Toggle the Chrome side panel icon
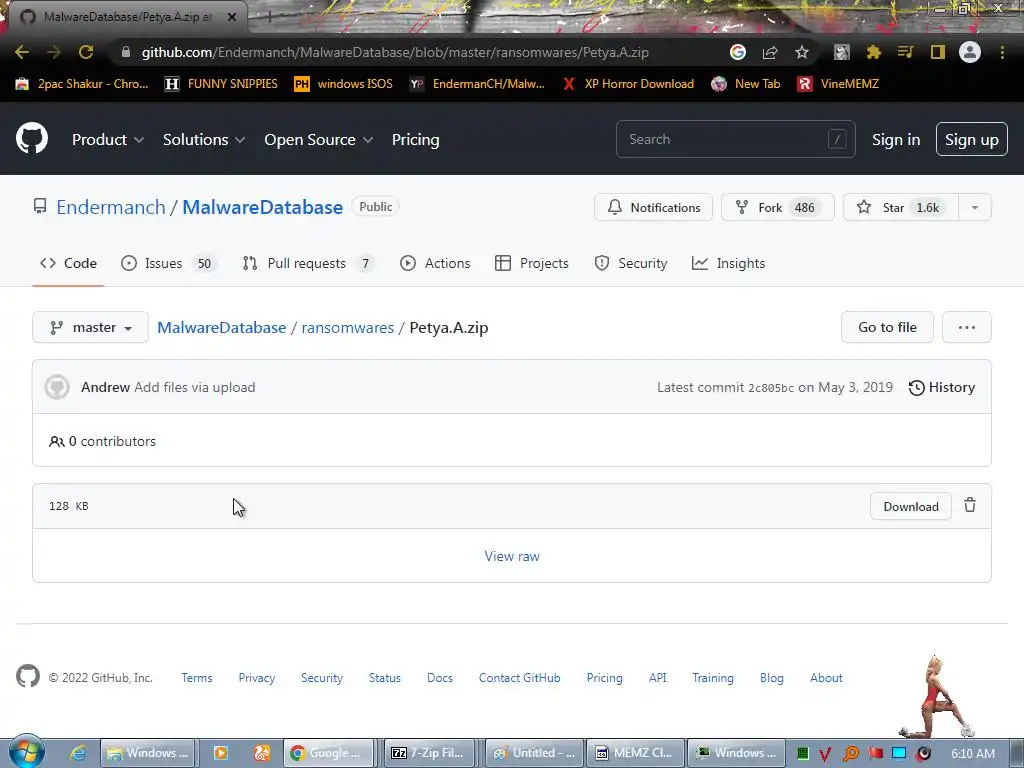This screenshot has height=768, width=1024. (x=938, y=52)
